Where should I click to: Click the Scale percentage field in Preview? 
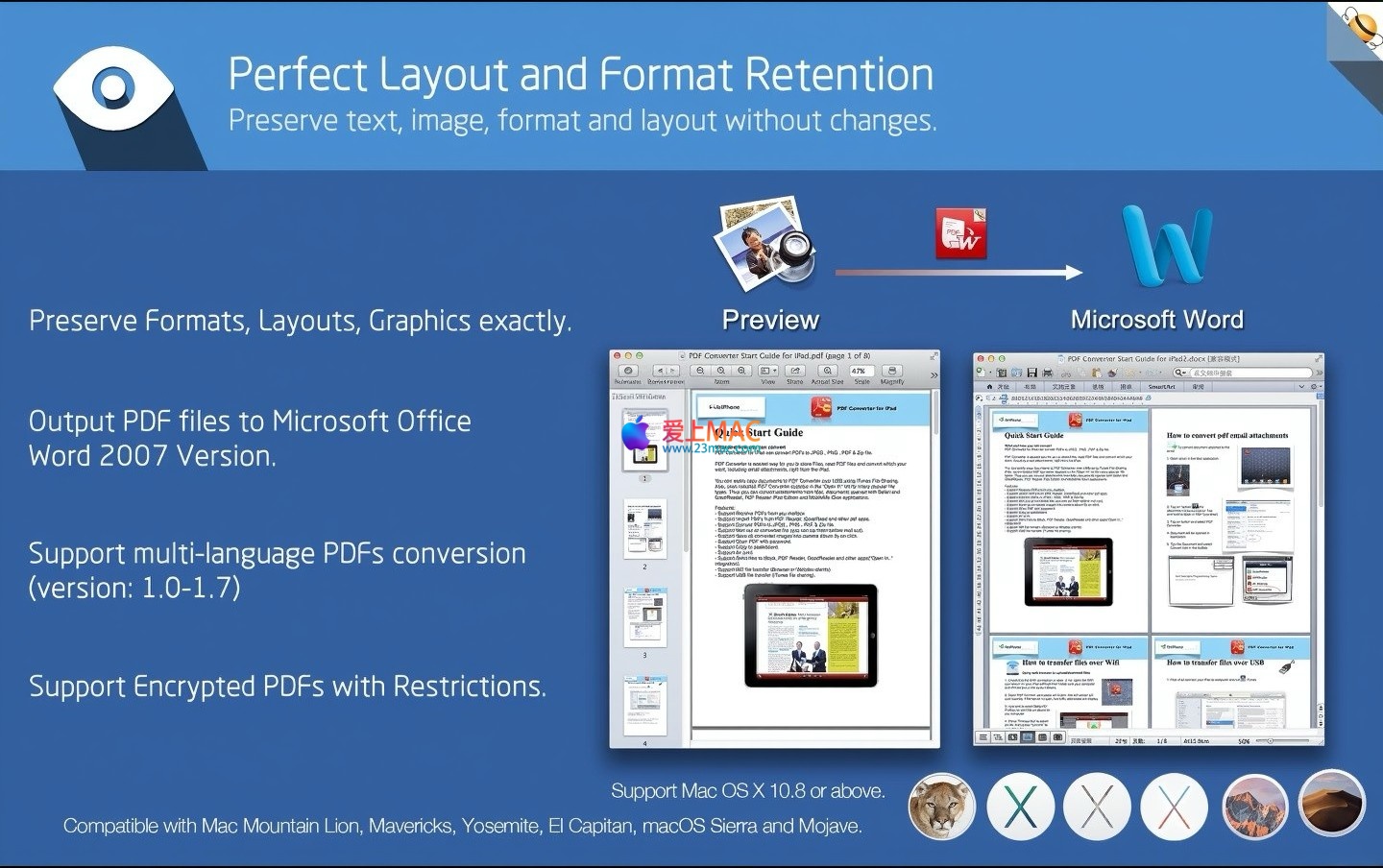[860, 371]
